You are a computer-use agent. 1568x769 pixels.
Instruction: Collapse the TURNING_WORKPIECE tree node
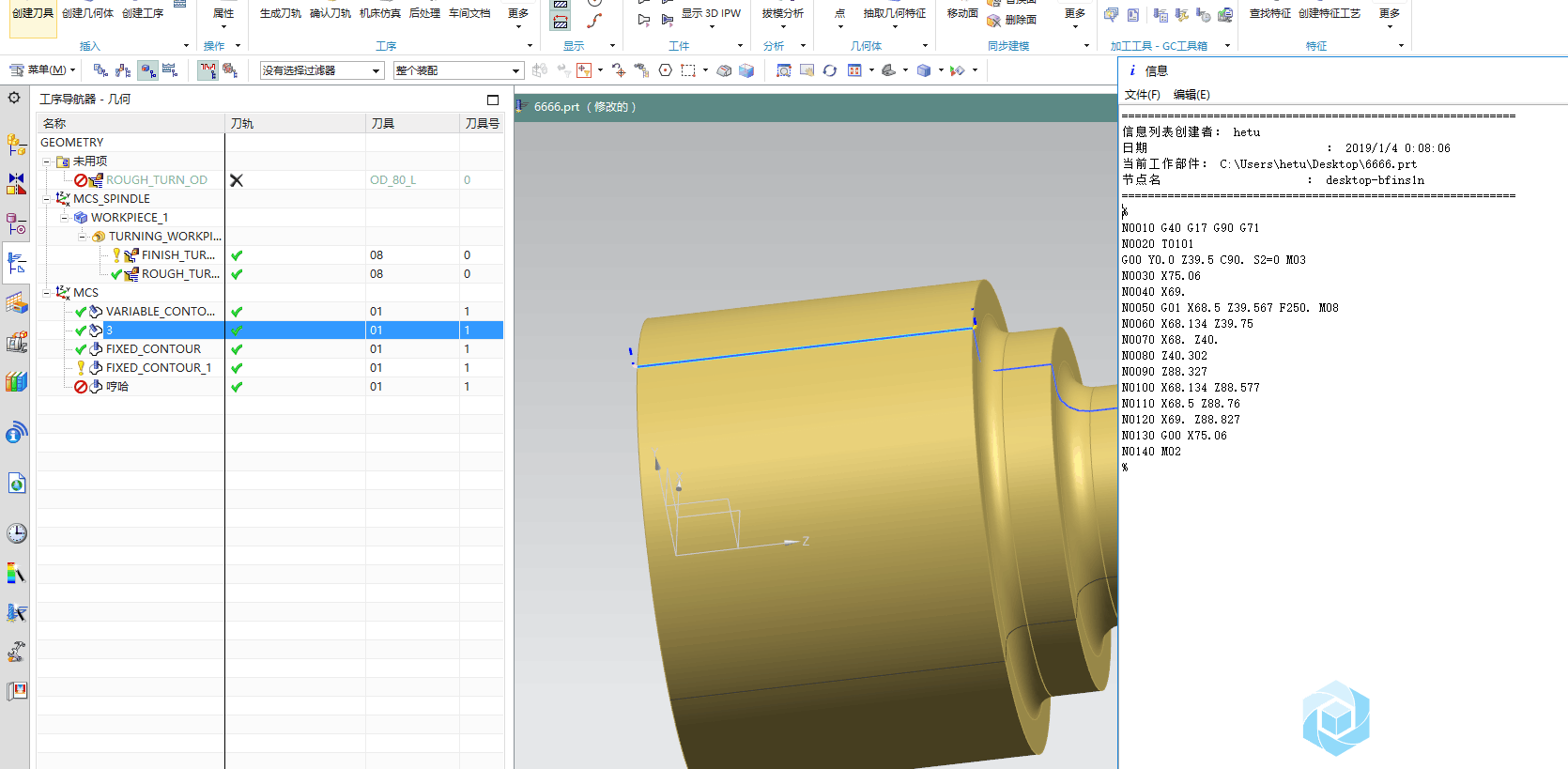click(x=83, y=237)
